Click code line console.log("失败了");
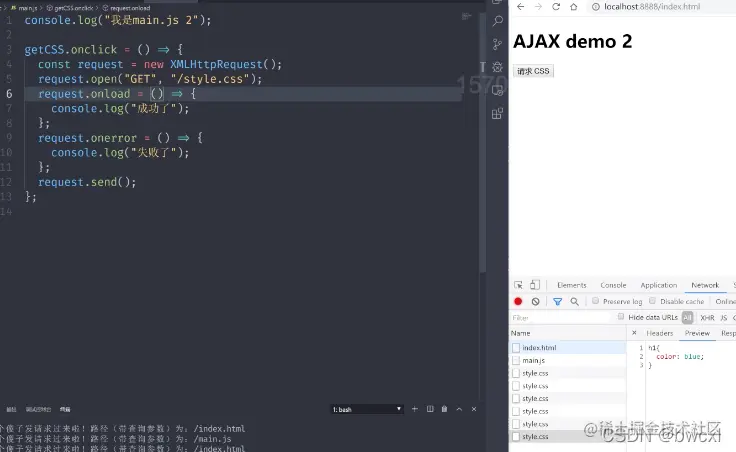736x452 pixels. tap(120, 153)
